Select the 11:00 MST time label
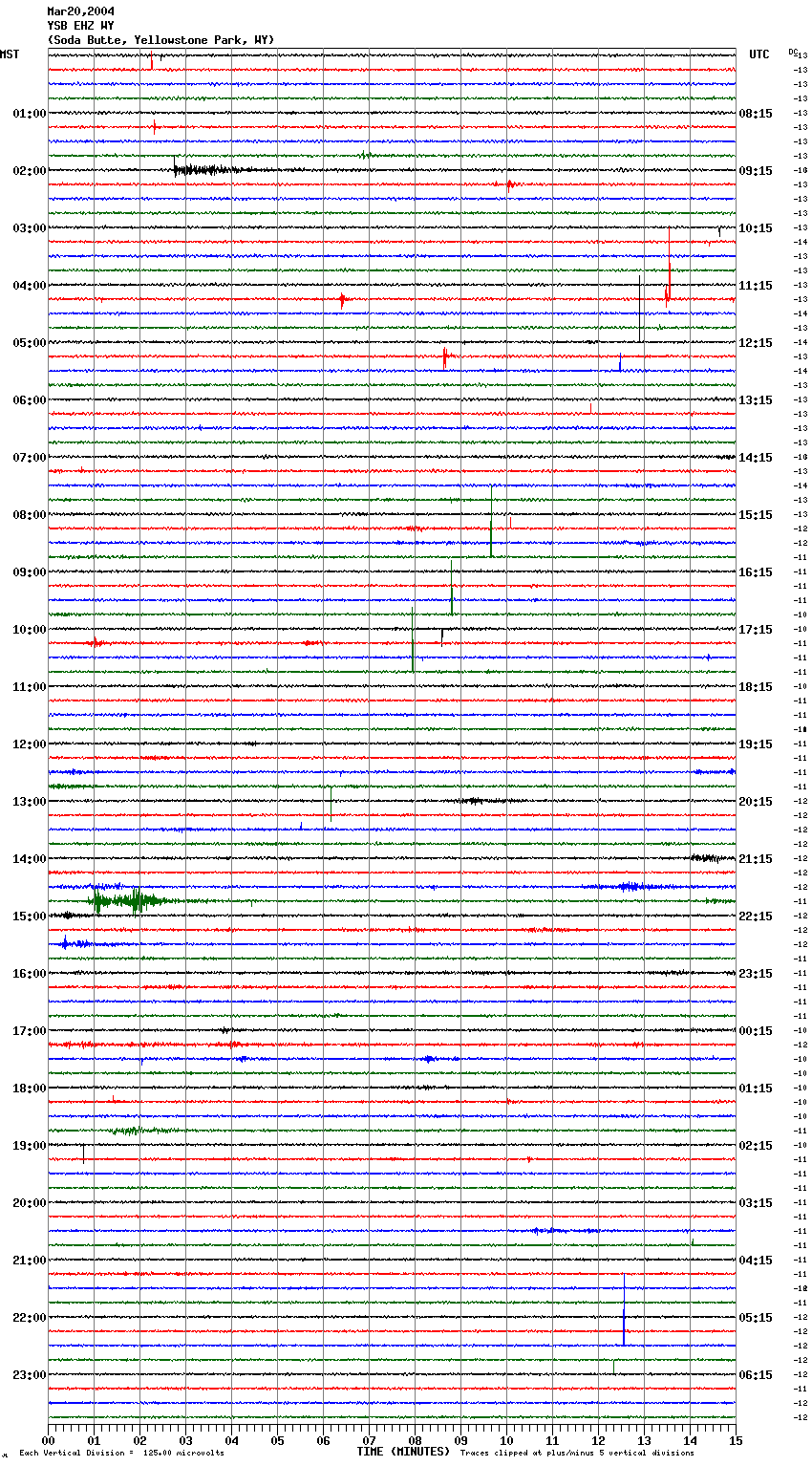The height and width of the screenshot is (1466, 812). pyautogui.click(x=29, y=687)
